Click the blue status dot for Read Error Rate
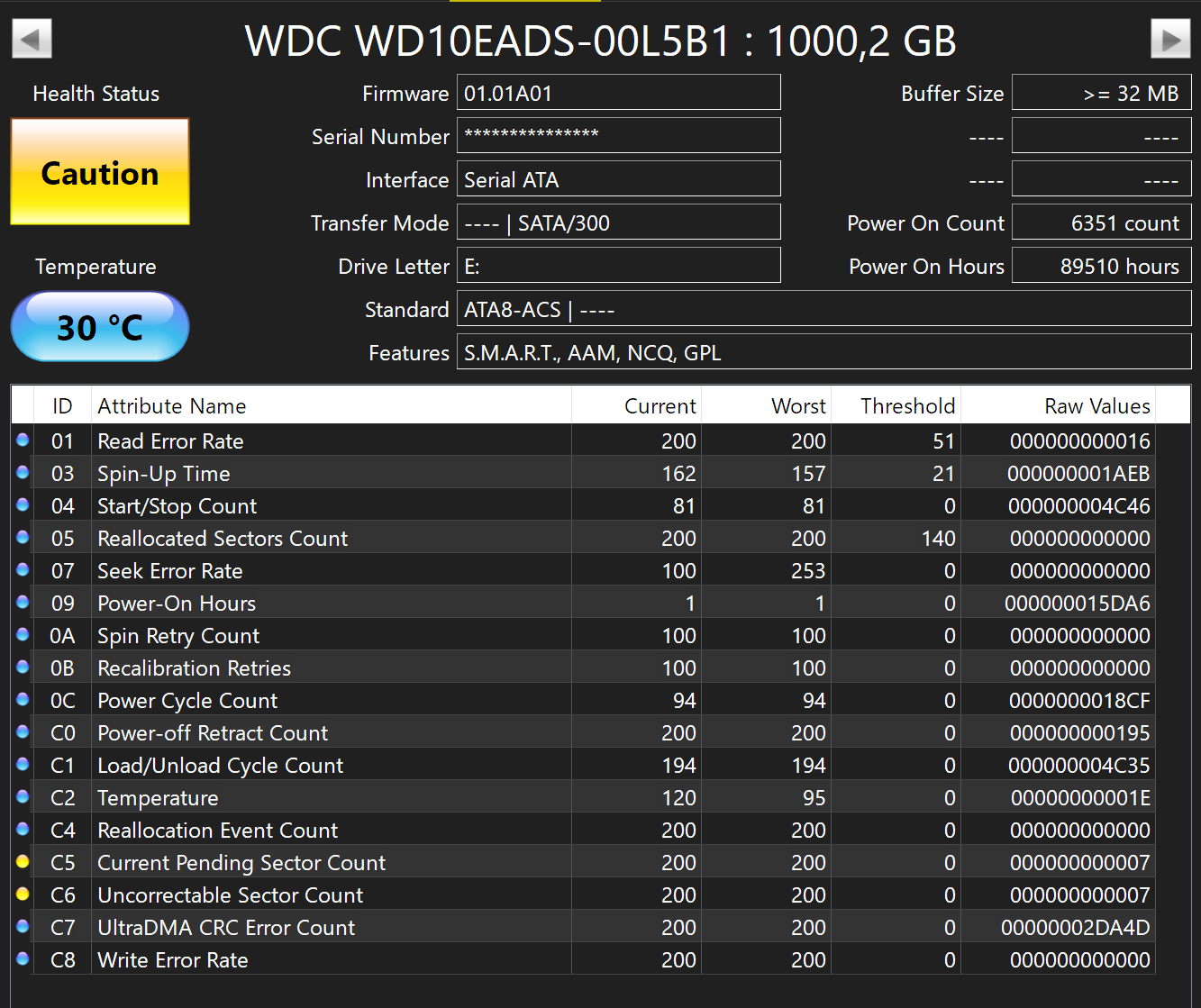 tap(23, 440)
